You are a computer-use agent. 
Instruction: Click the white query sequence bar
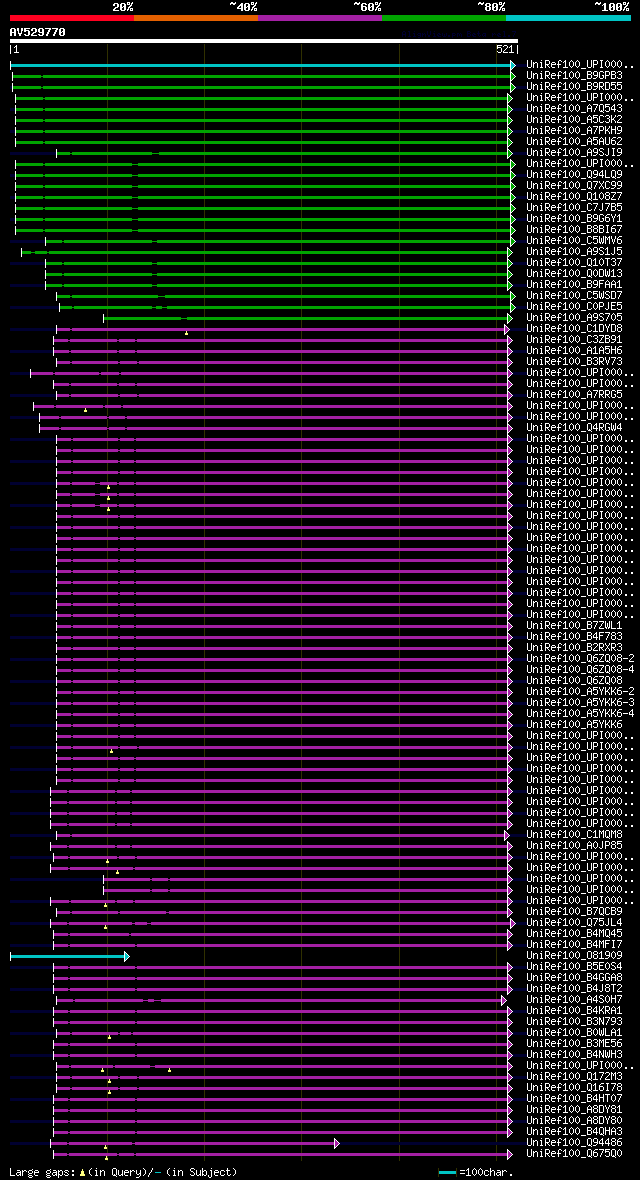264,41
